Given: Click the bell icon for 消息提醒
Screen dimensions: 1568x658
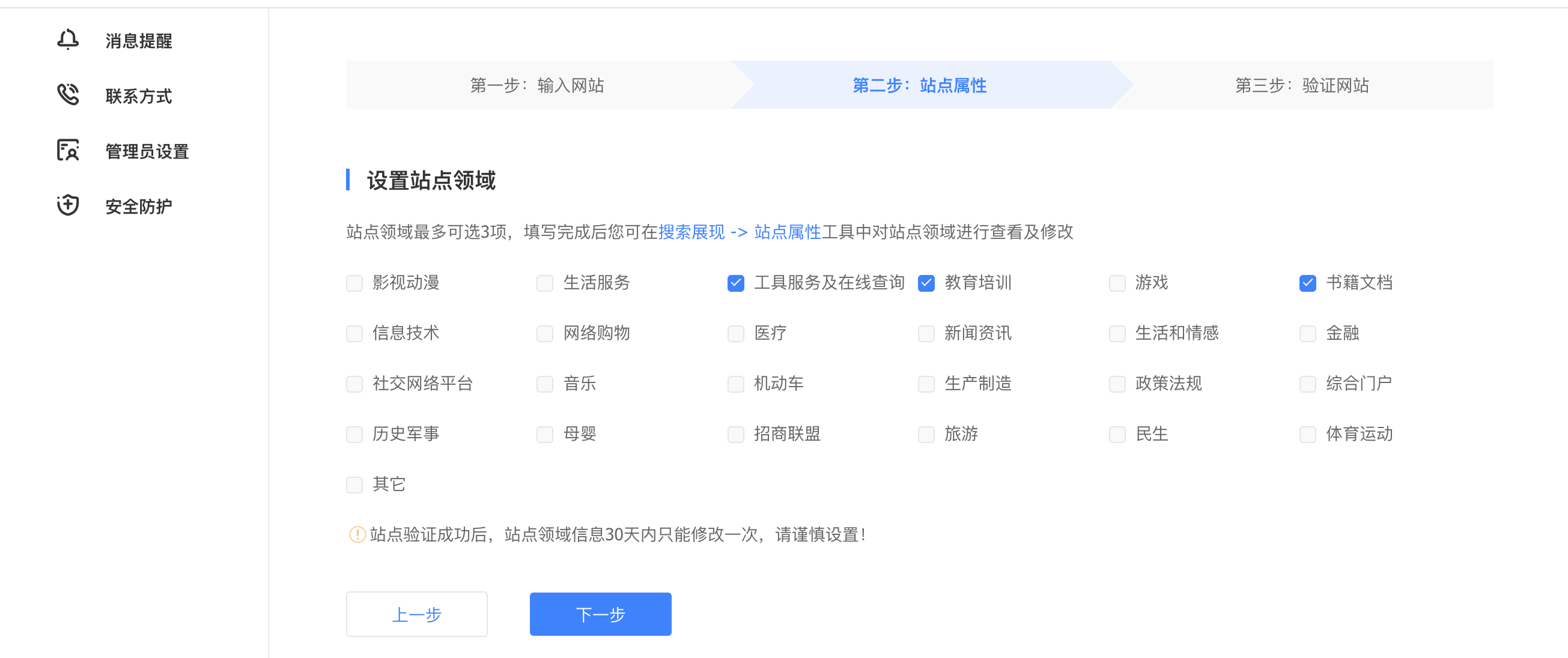Looking at the screenshot, I should (x=67, y=40).
